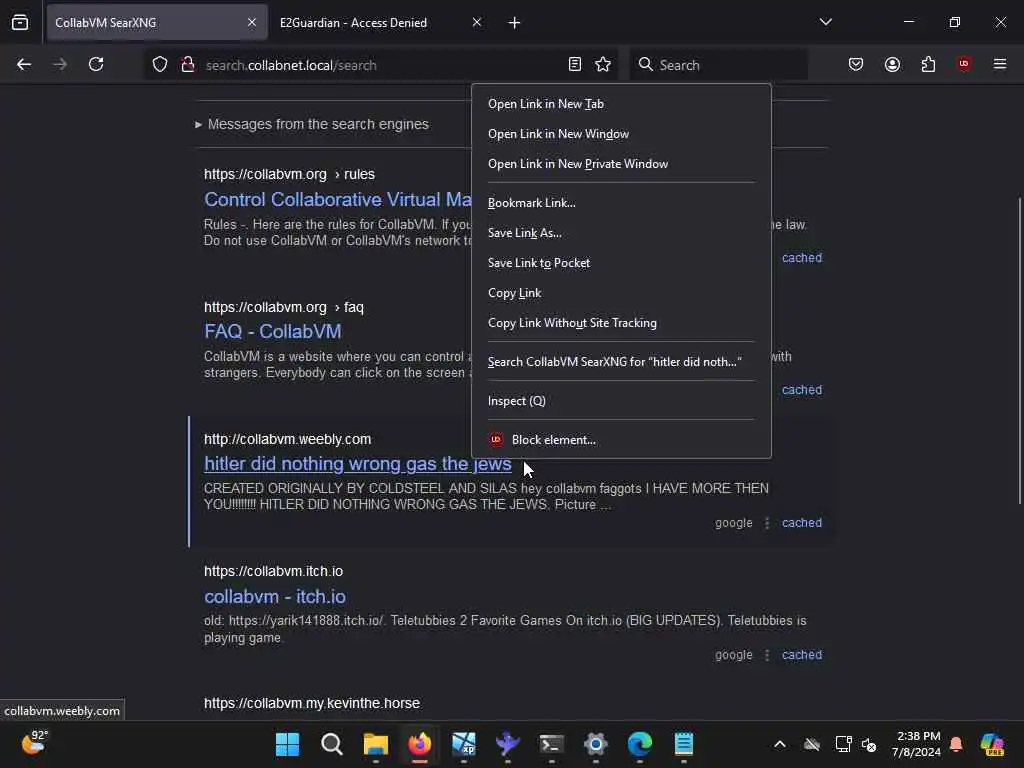The image size is (1024, 768).
Task: Select Copy Link menu entry
Action: click(621, 293)
